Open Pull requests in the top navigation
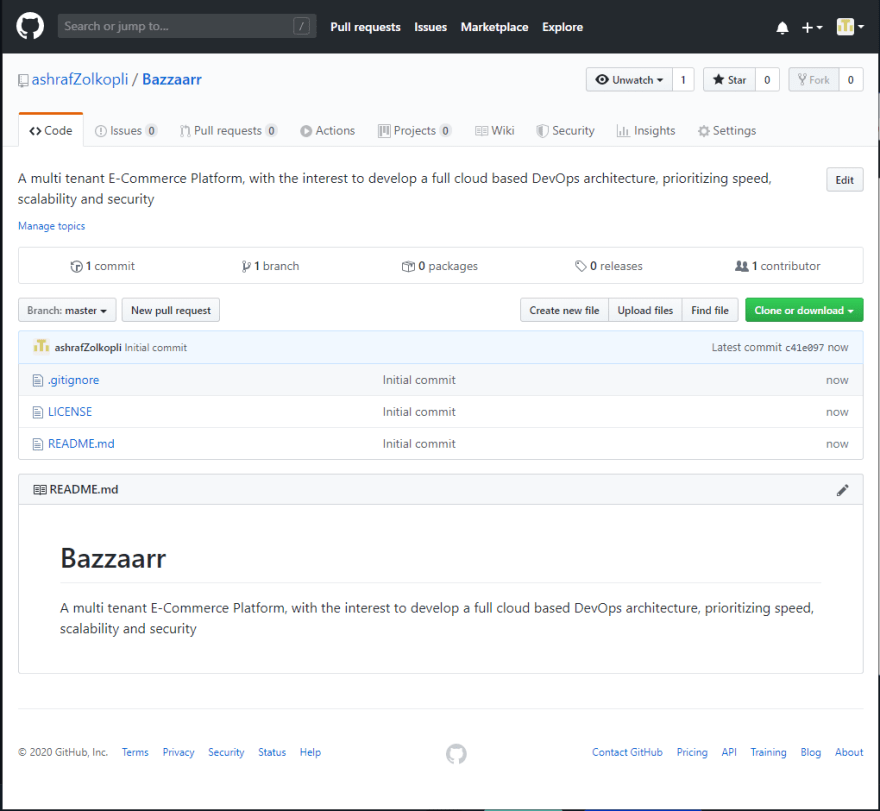 point(365,27)
